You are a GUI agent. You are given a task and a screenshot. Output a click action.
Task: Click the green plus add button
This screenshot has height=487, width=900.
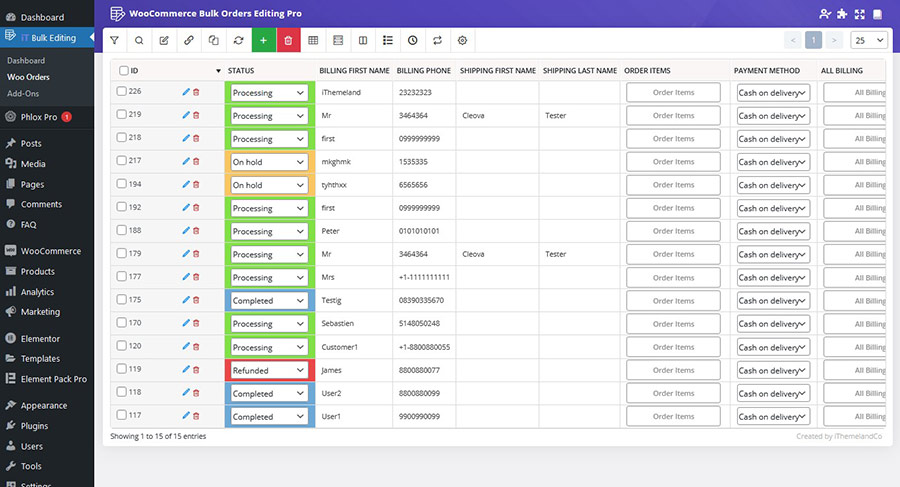pos(263,40)
